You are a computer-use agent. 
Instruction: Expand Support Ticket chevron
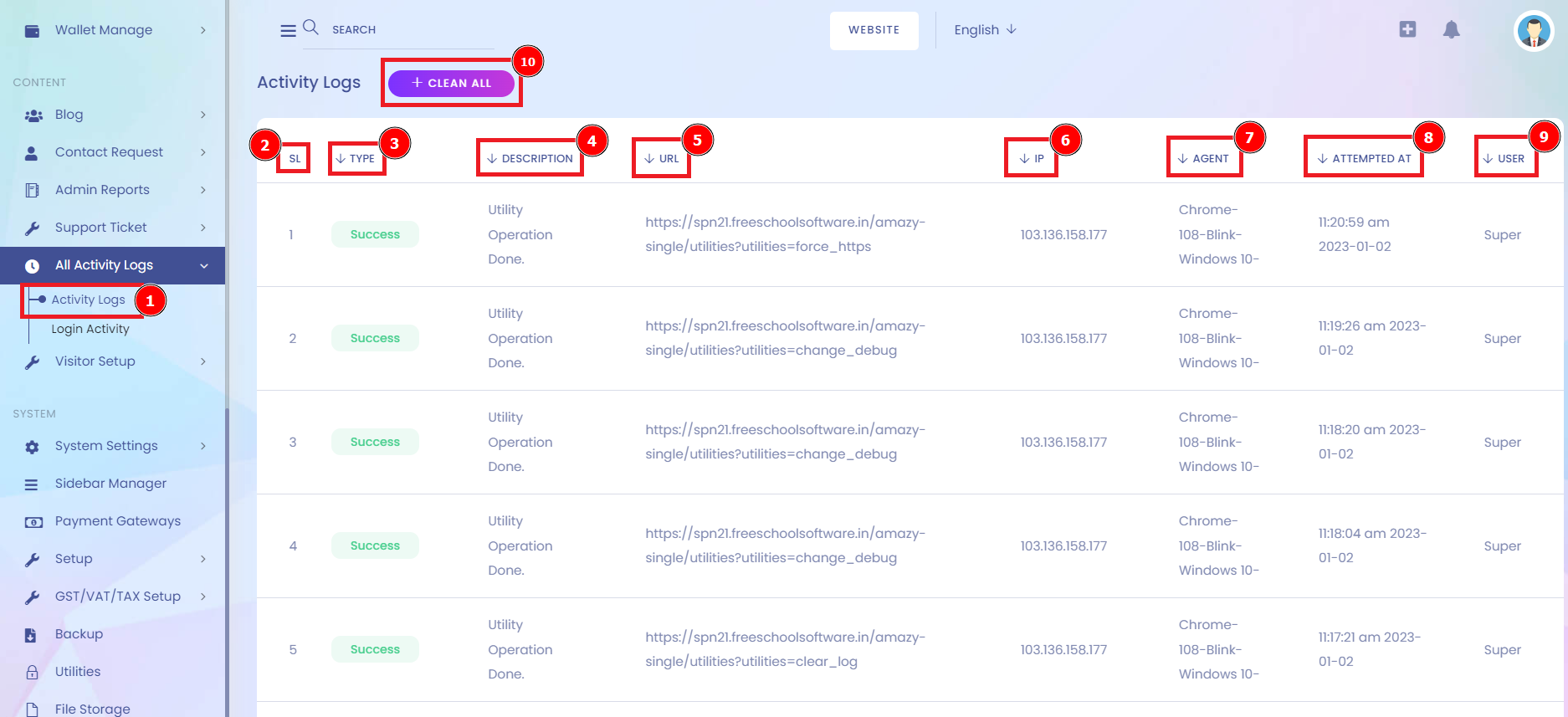click(x=202, y=228)
